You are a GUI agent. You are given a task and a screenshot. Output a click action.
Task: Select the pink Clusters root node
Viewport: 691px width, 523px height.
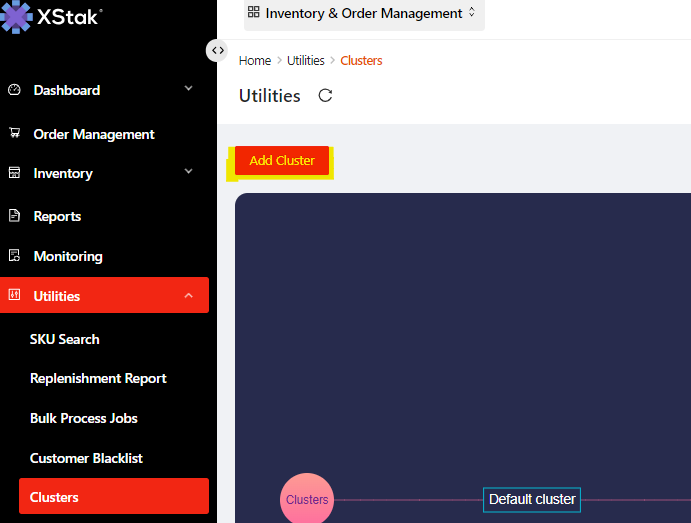[x=307, y=499]
